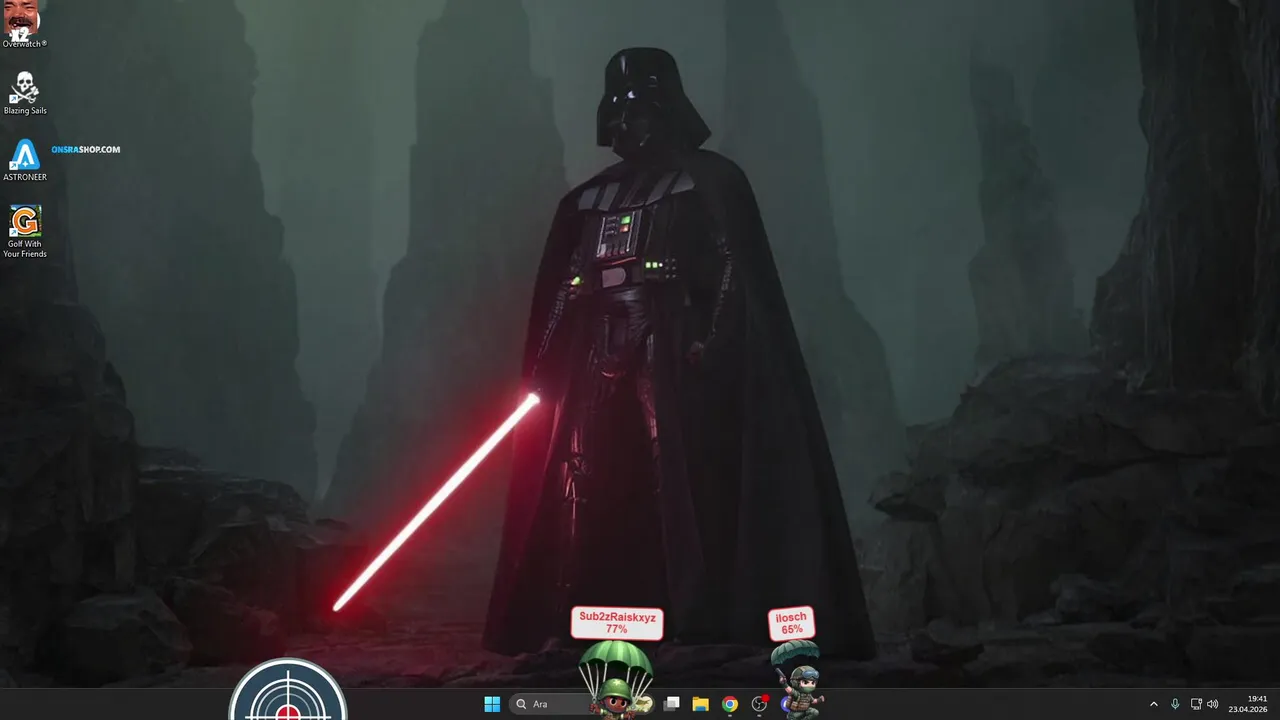
Task: Expand the hidden system tray icons chevron
Action: pyautogui.click(x=1153, y=704)
